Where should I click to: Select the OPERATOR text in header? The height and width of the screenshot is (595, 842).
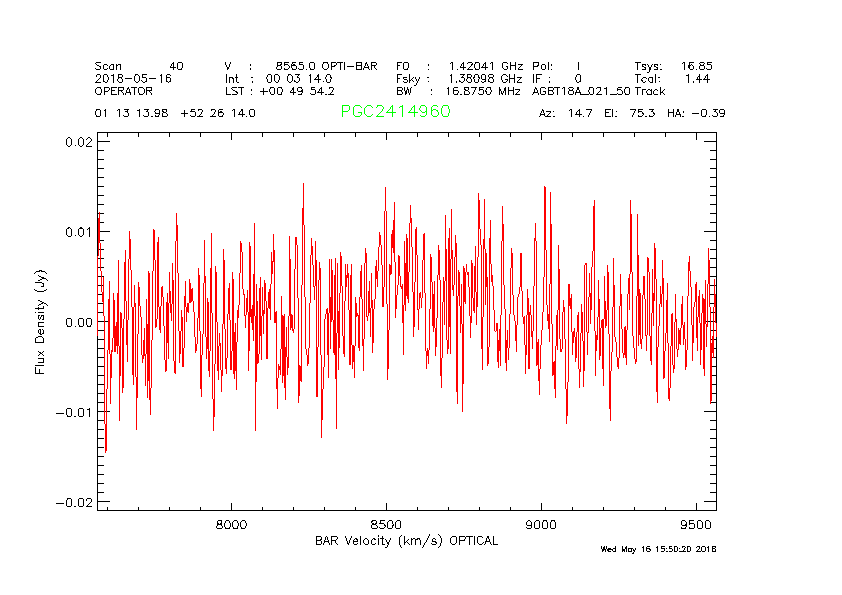pos(124,90)
